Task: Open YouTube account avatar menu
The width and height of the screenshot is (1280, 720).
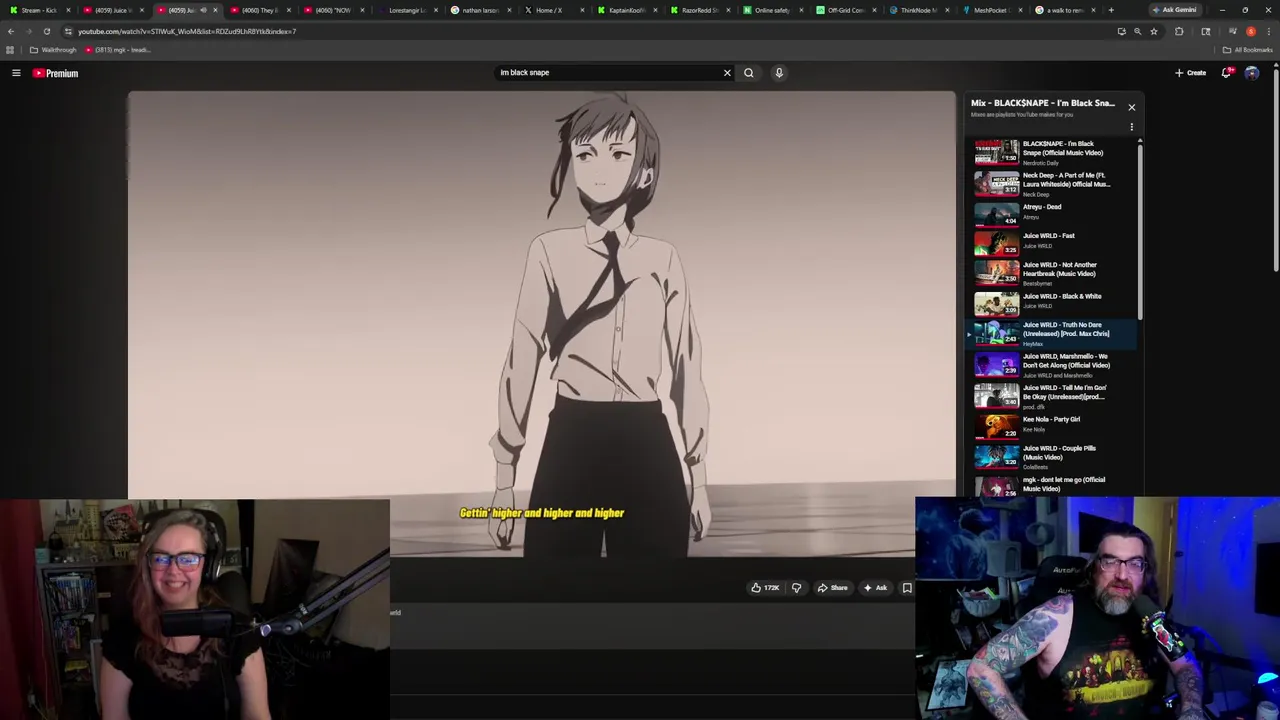Action: (1252, 73)
